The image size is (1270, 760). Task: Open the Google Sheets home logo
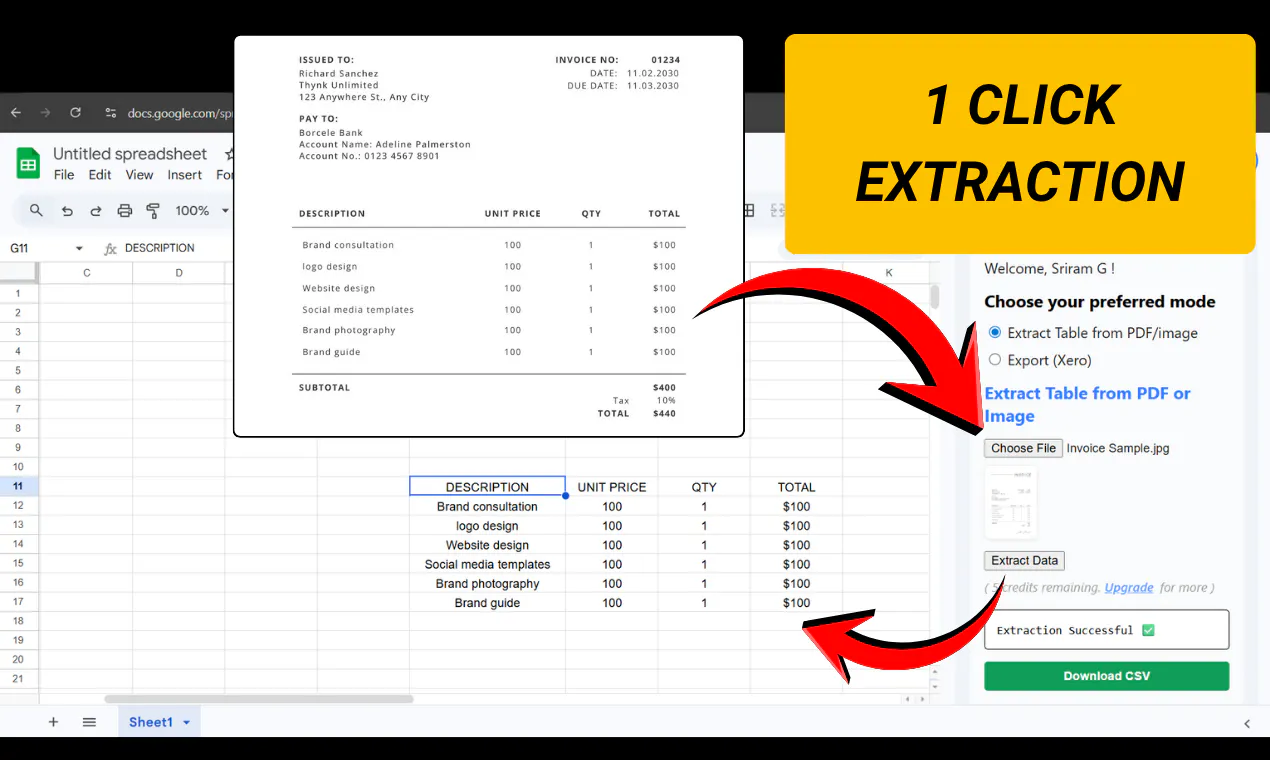pyautogui.click(x=28, y=163)
